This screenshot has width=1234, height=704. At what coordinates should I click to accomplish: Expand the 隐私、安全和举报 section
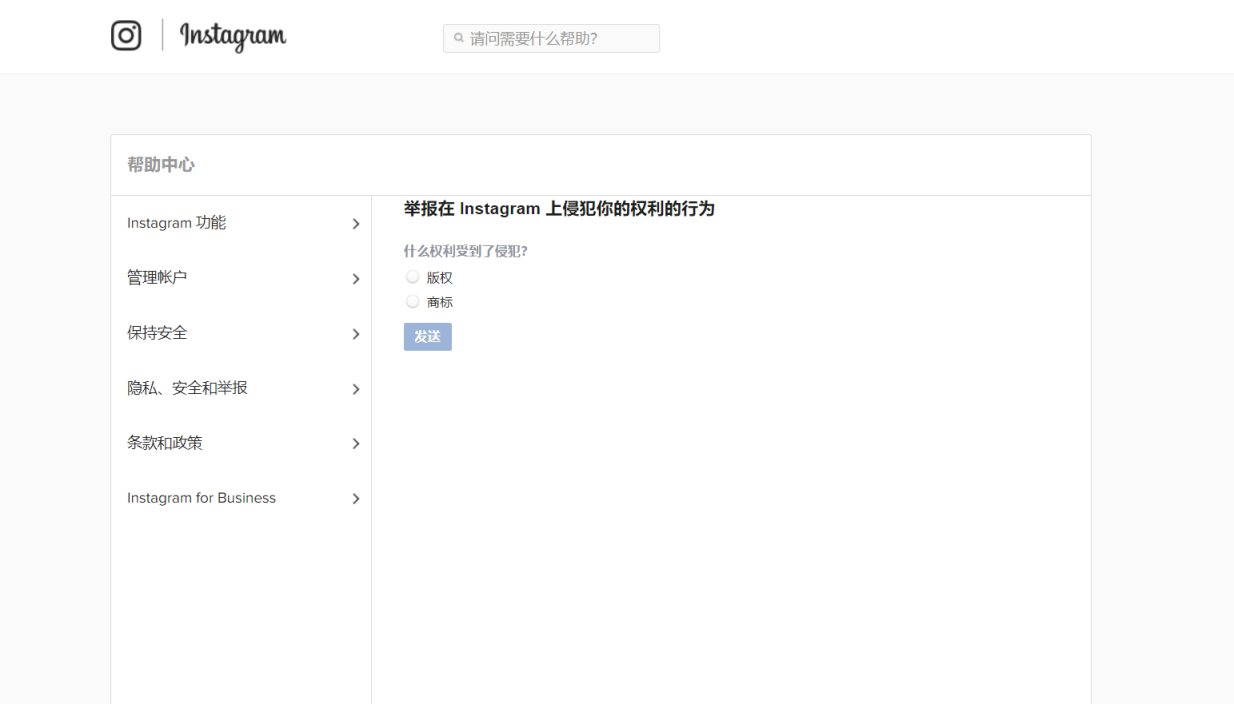click(355, 388)
